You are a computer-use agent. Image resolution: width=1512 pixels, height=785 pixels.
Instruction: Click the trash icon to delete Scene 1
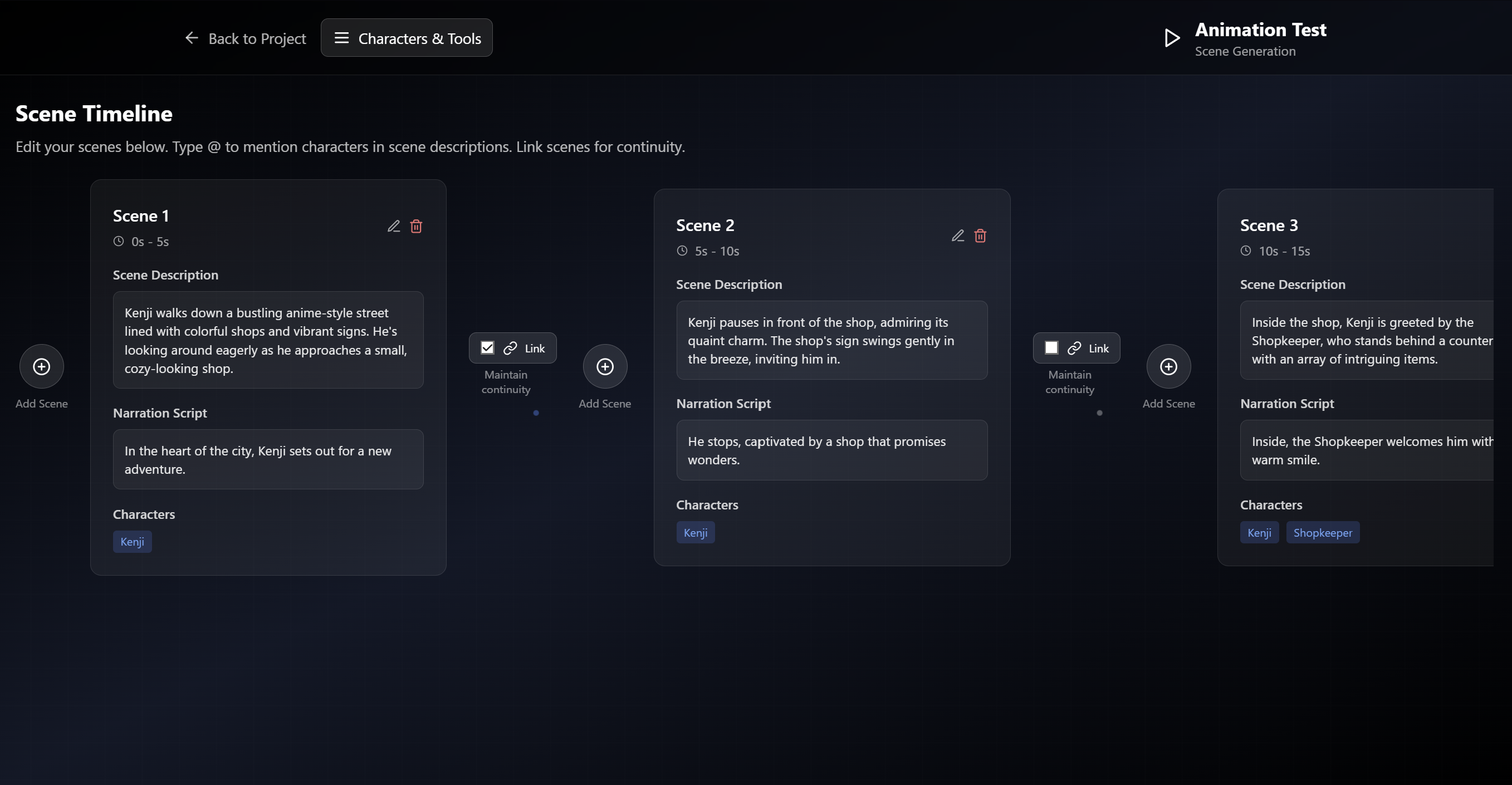coord(416,226)
